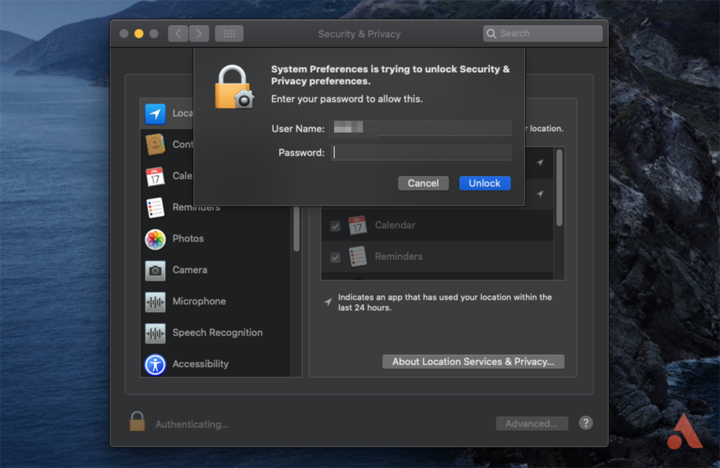This screenshot has width=720, height=468.
Task: Click the User Name field
Action: pyautogui.click(x=421, y=128)
